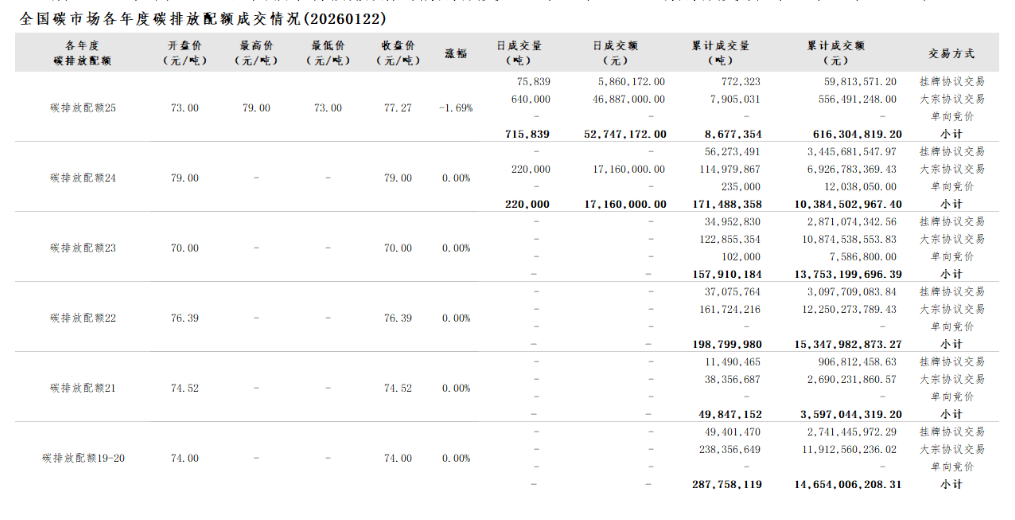Click the 涨幅 column header
The height and width of the screenshot is (520, 1015).
[x=456, y=53]
